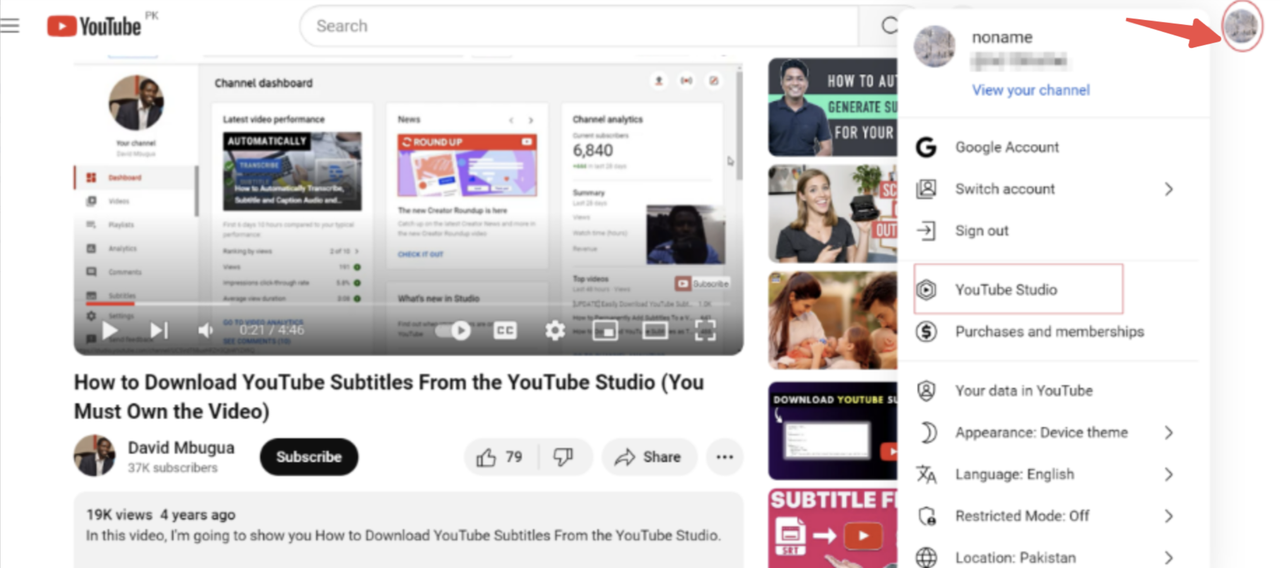
Task: Mute the video volume
Action: (x=205, y=330)
